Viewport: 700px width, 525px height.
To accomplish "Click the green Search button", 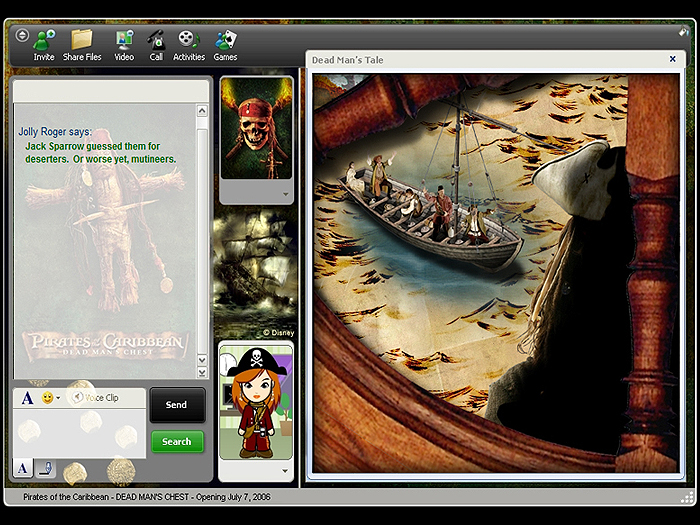I will pyautogui.click(x=177, y=442).
